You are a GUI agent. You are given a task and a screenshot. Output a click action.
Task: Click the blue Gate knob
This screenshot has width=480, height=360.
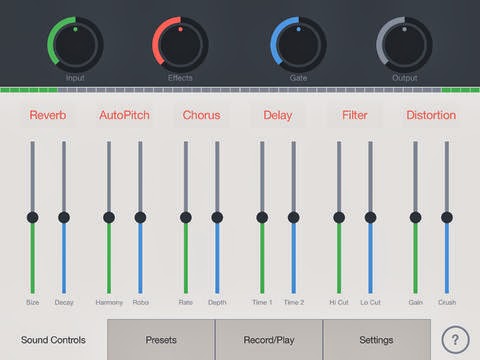click(x=298, y=44)
